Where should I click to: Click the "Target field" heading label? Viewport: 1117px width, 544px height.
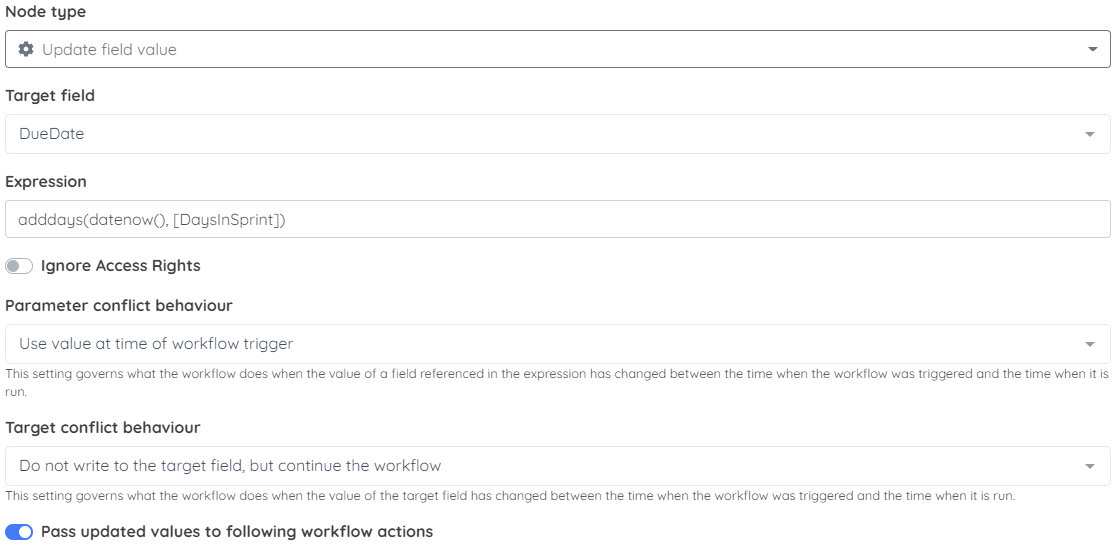point(50,95)
